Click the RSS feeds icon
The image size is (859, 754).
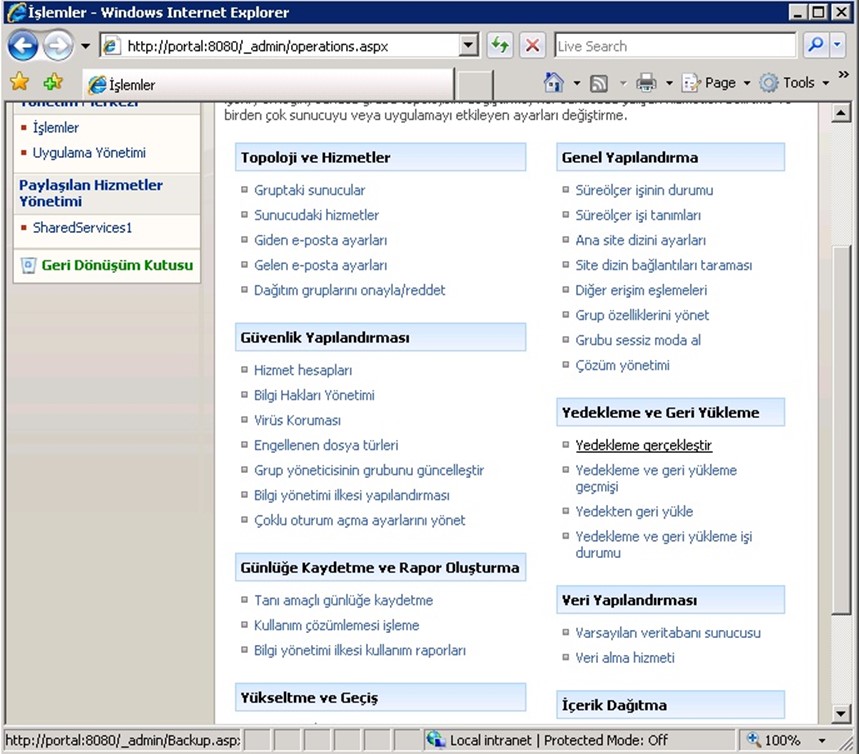599,83
